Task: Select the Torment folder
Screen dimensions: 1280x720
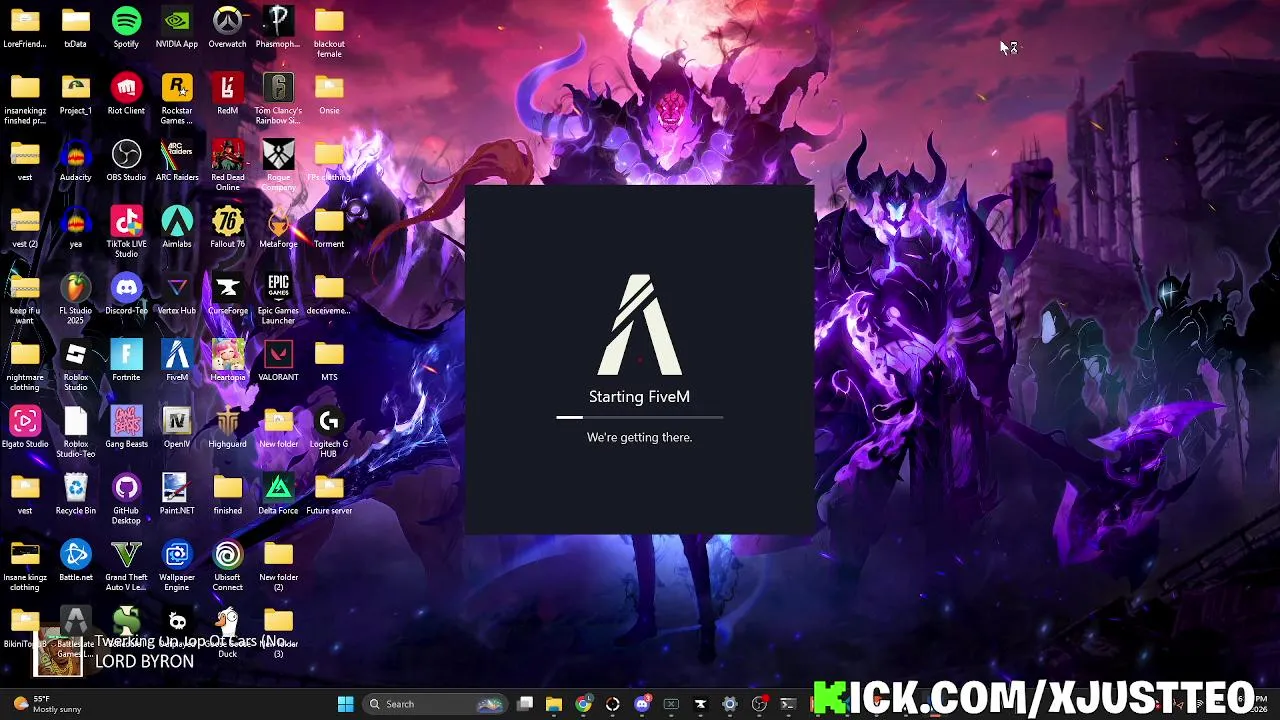Action: [x=329, y=227]
